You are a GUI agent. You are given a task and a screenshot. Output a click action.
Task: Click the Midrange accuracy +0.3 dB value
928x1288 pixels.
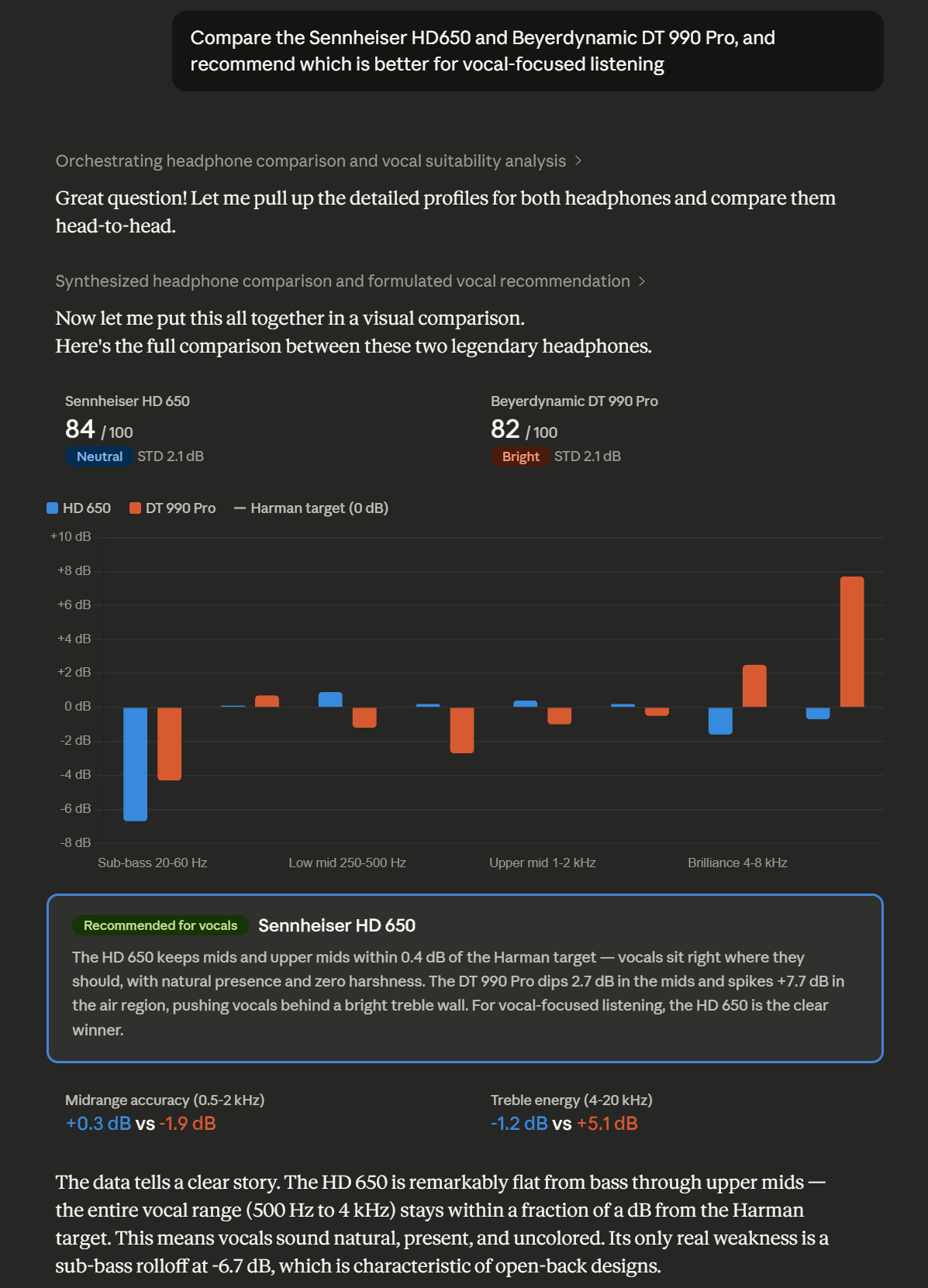[x=97, y=1122]
